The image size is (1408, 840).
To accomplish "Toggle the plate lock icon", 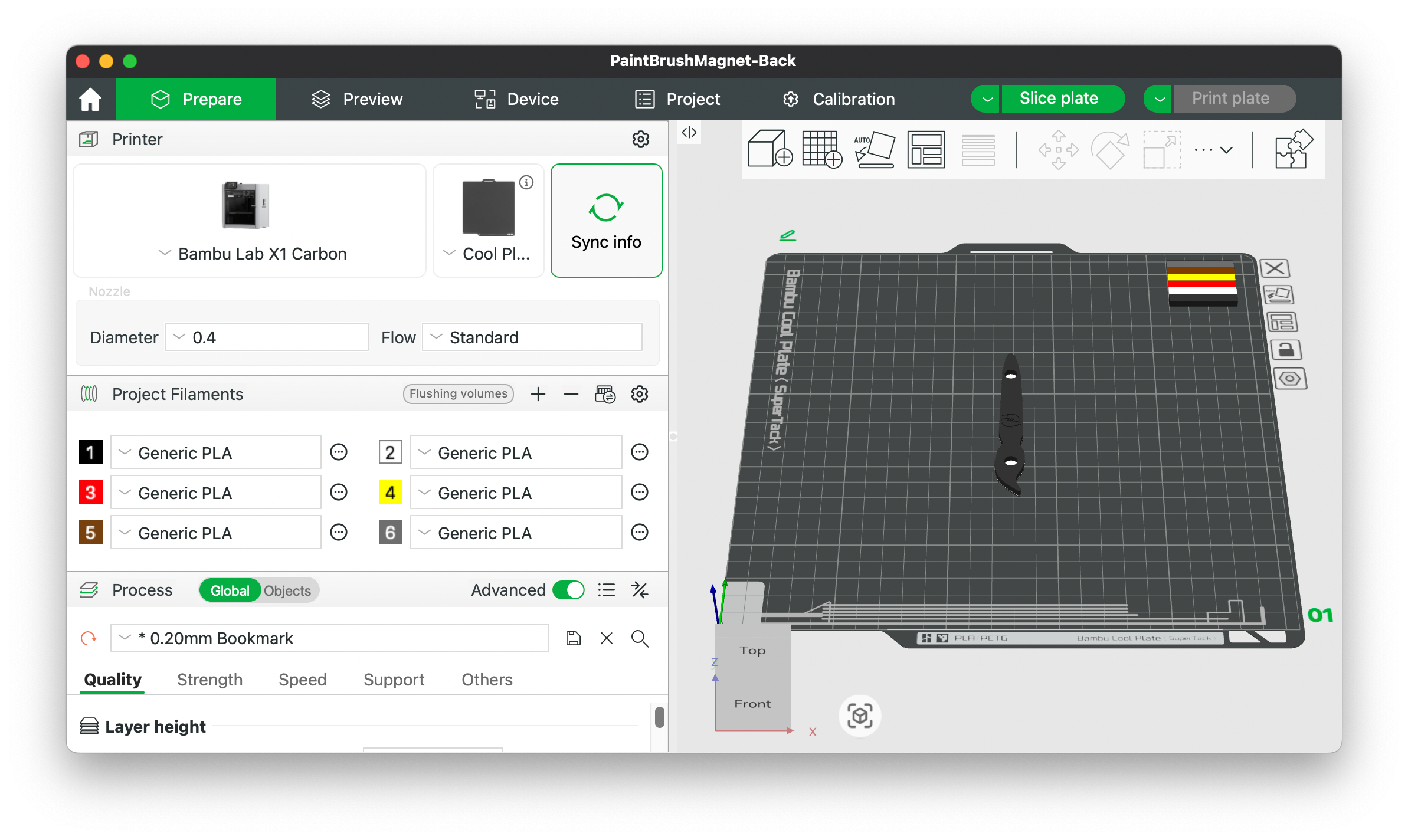I will tap(1286, 350).
